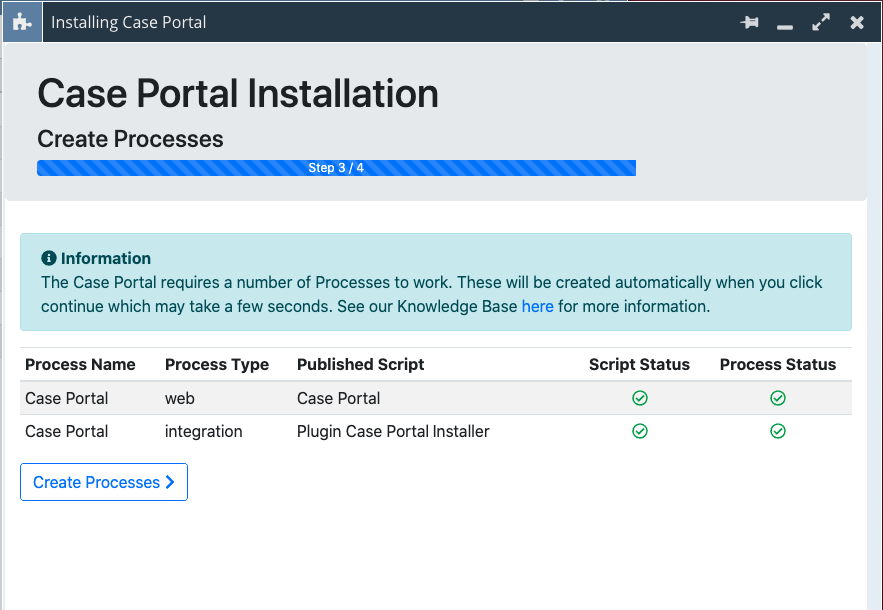The width and height of the screenshot is (883, 610).
Task: Click the Process Name column header
Action: (x=80, y=364)
